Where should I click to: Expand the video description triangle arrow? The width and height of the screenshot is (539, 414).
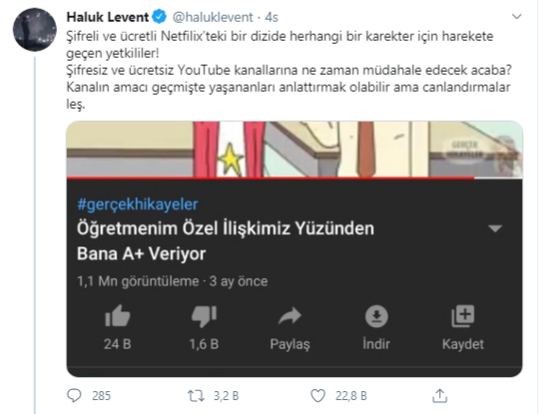point(495,229)
